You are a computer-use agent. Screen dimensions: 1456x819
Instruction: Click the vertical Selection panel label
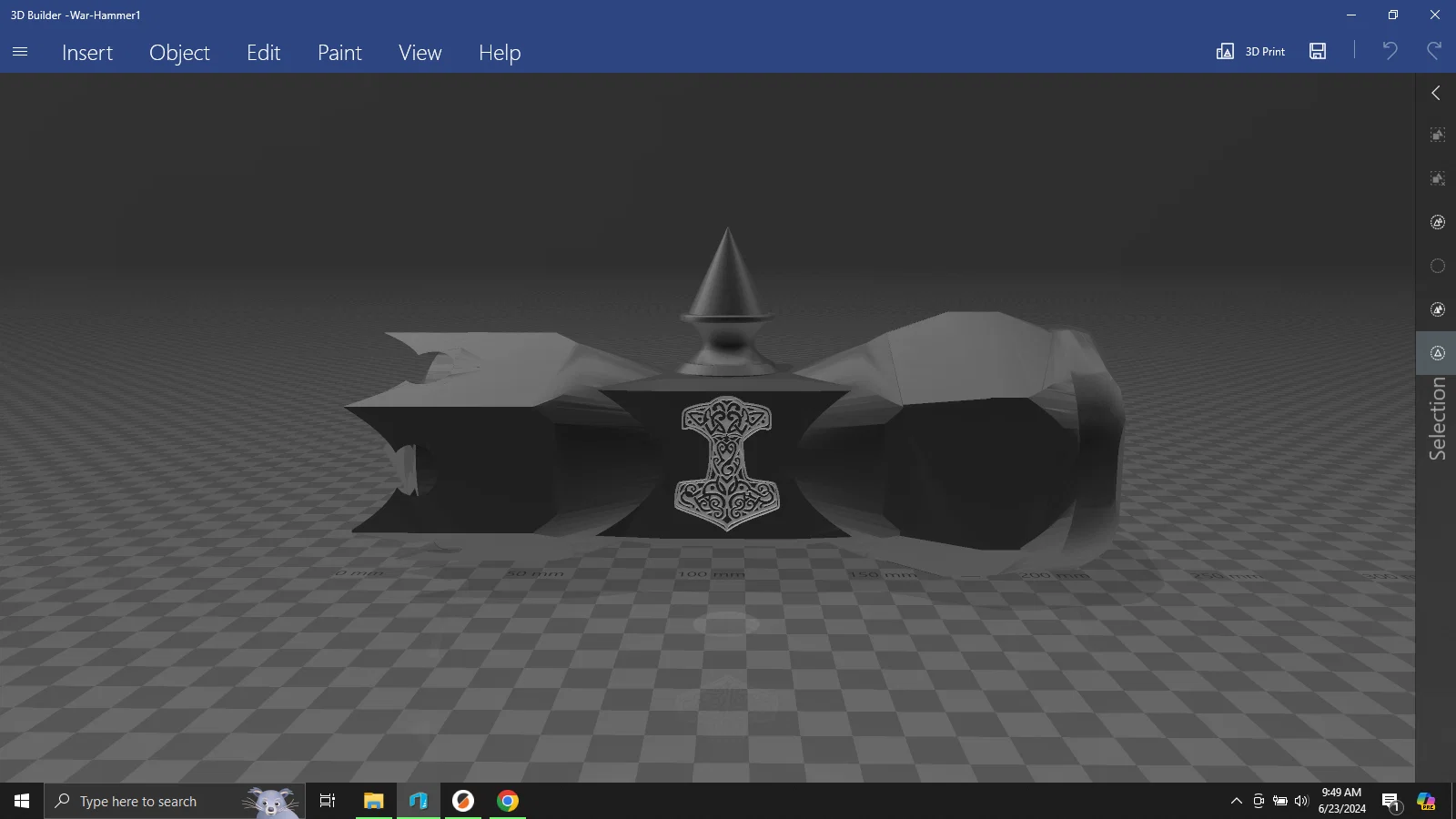[1438, 419]
